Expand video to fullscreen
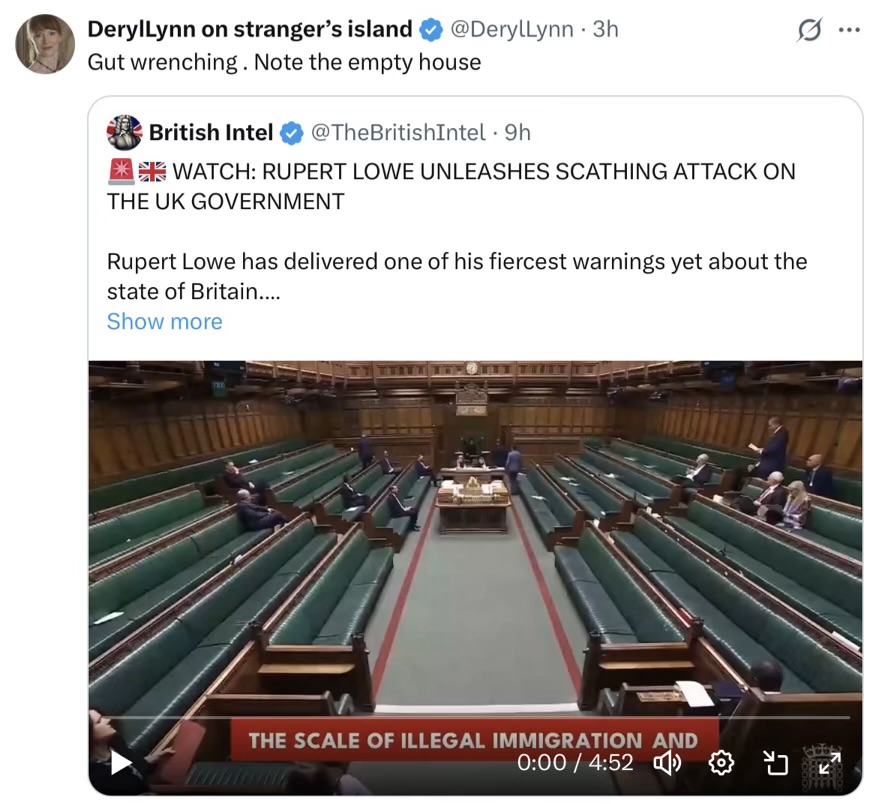The image size is (870, 804). 829,763
